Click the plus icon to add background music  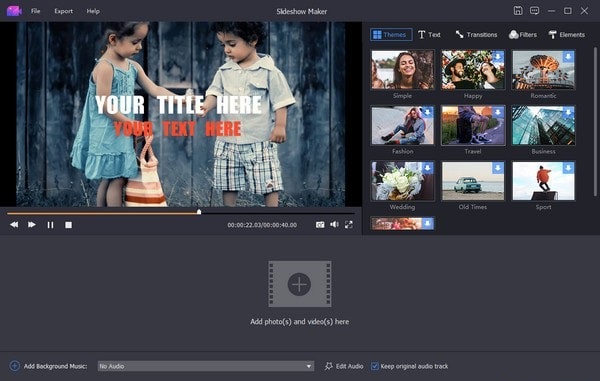click(15, 366)
